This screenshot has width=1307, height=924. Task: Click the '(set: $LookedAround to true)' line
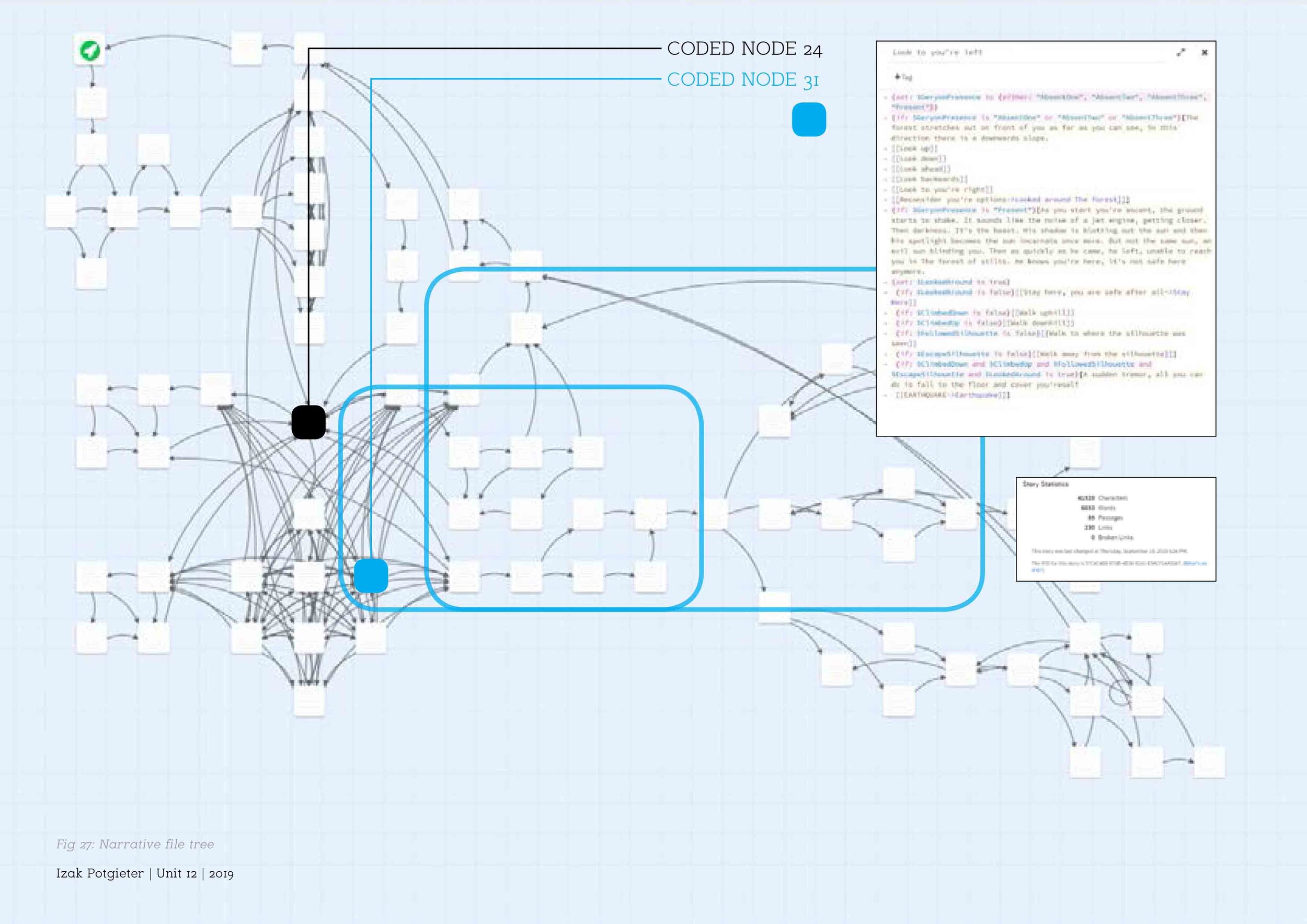[950, 282]
